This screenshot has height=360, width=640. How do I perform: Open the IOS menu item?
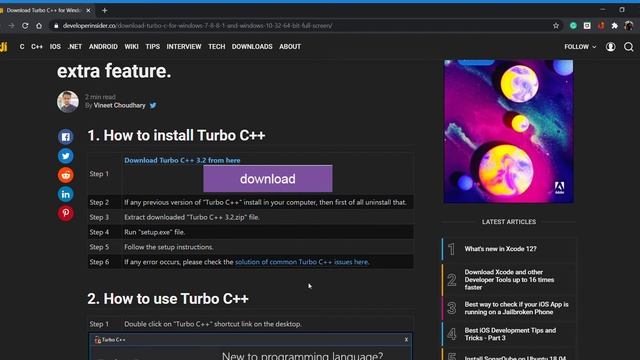(55, 47)
